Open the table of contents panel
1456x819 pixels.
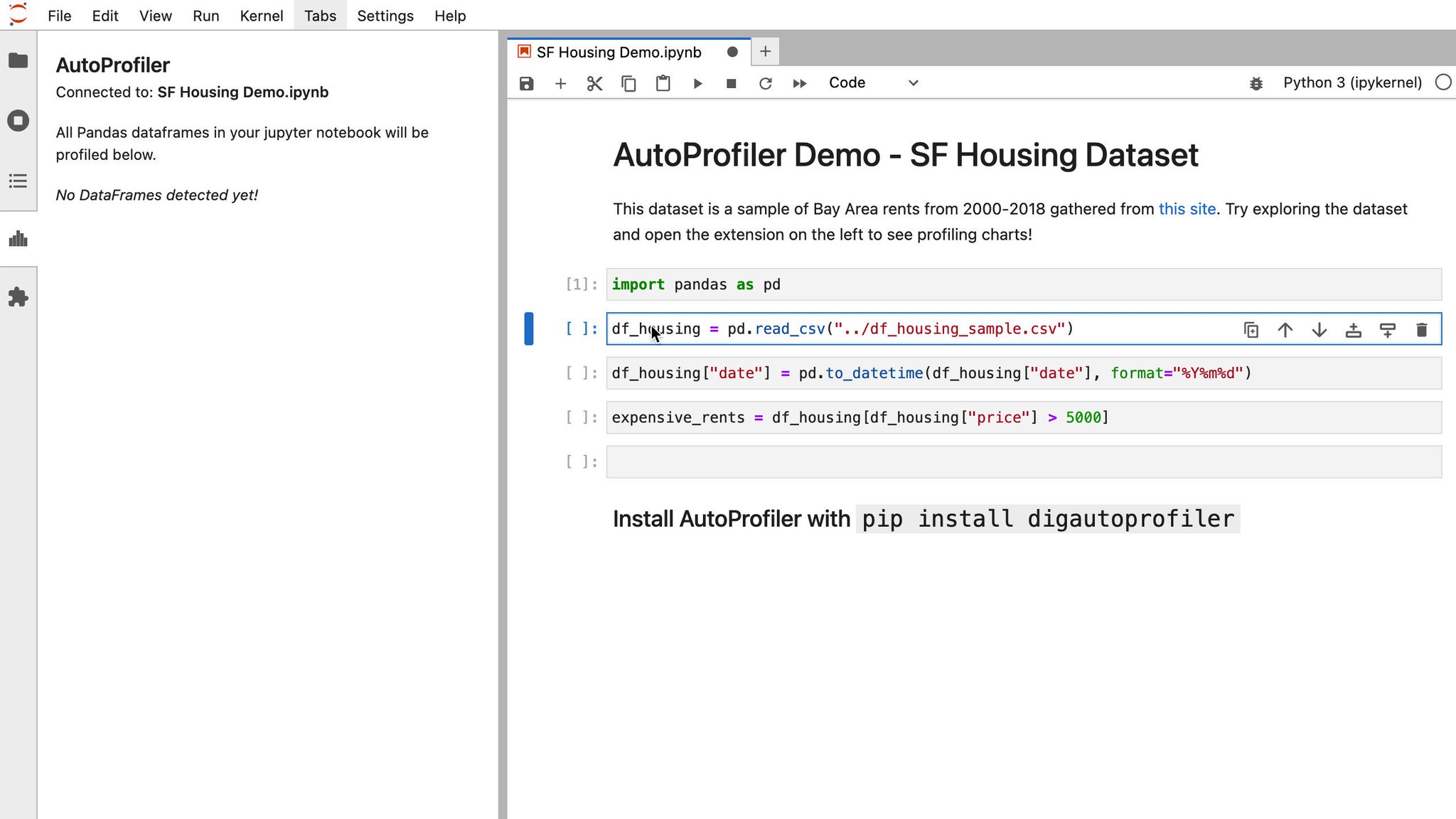[18, 181]
